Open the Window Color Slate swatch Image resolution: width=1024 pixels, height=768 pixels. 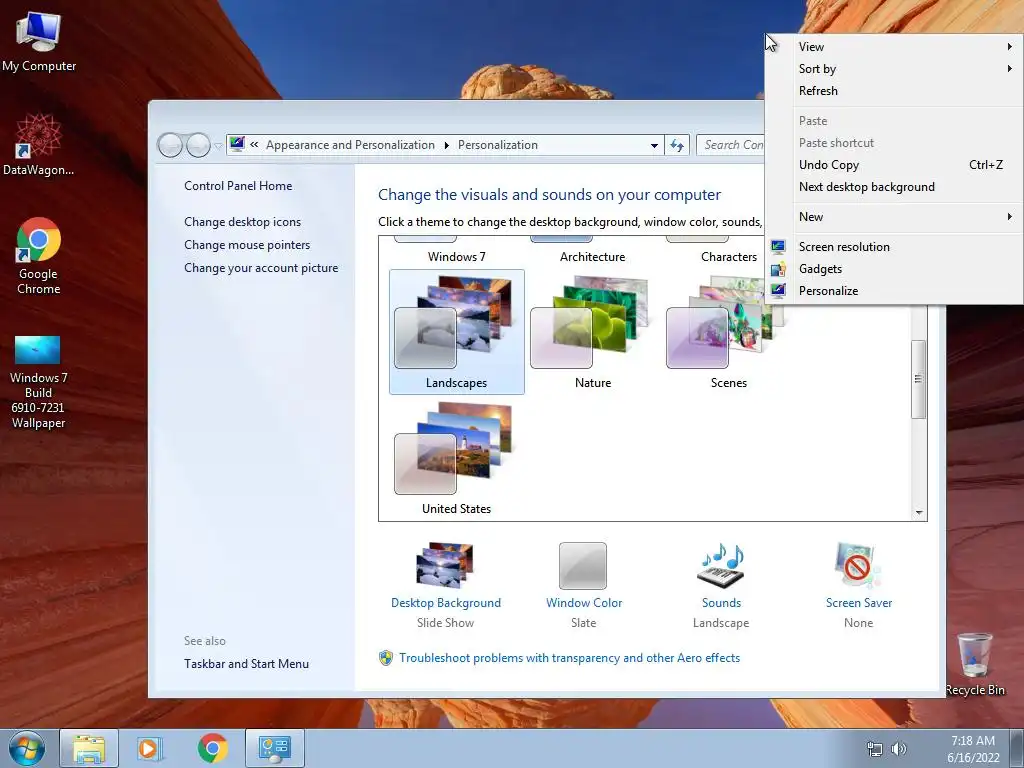click(583, 566)
